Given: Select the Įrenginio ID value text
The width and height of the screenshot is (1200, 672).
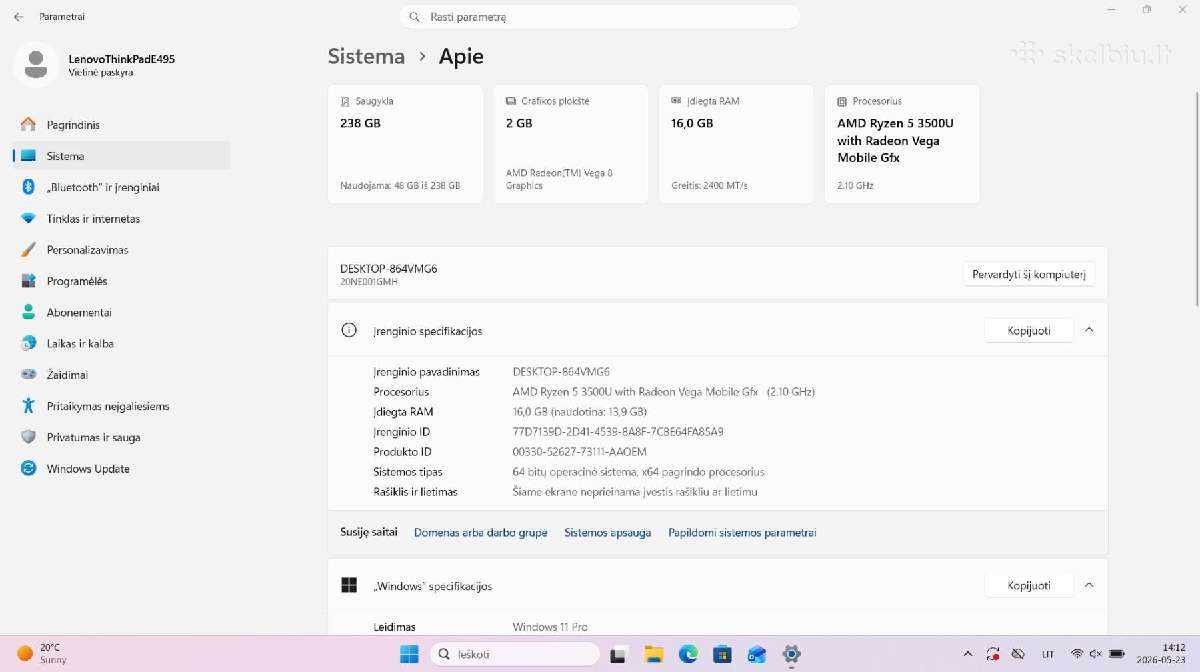Looking at the screenshot, I should [618, 432].
